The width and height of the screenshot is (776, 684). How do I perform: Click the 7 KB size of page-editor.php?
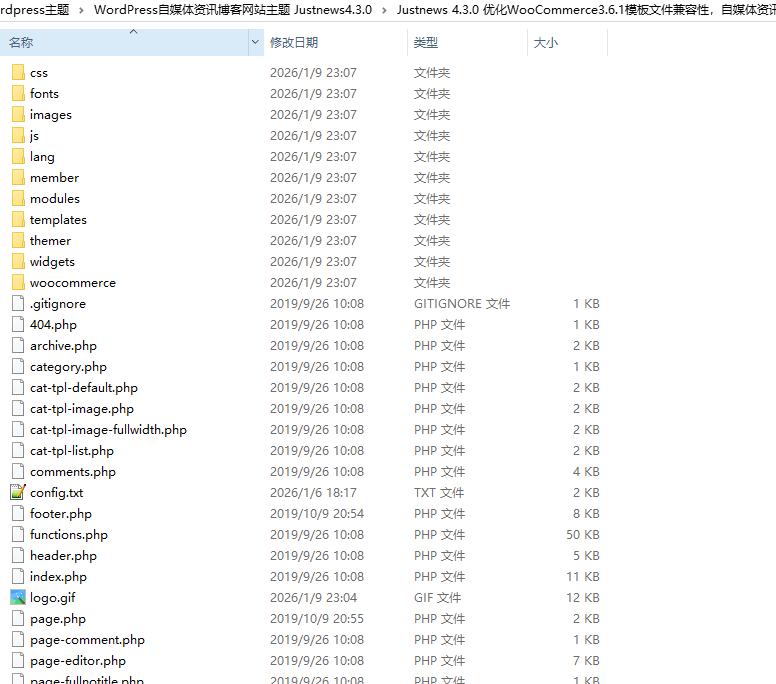(586, 660)
